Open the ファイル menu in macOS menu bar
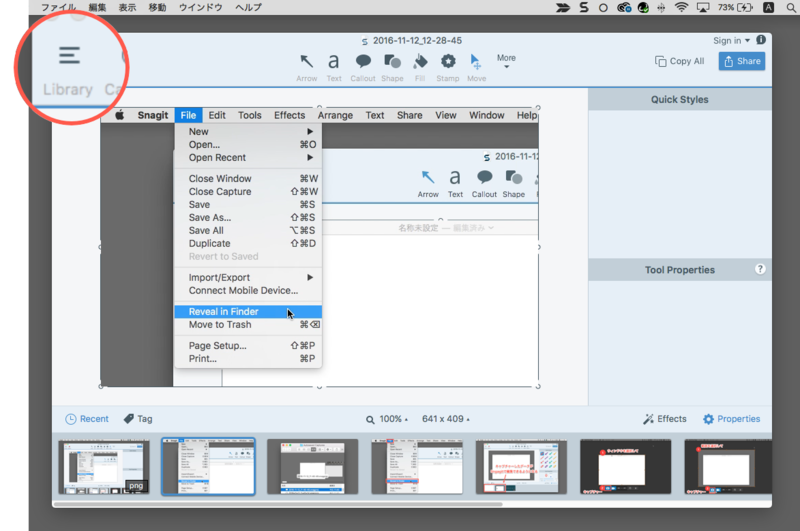This screenshot has width=800, height=531. click(x=59, y=7)
